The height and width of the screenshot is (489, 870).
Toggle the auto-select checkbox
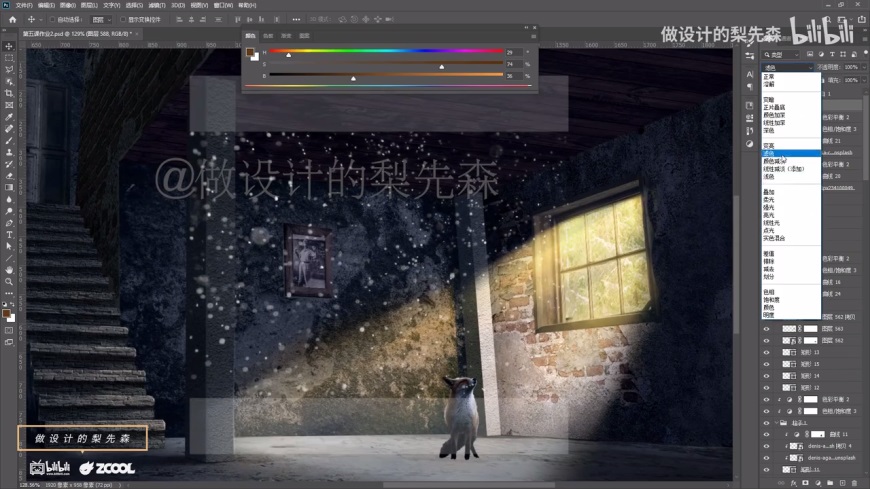point(52,19)
